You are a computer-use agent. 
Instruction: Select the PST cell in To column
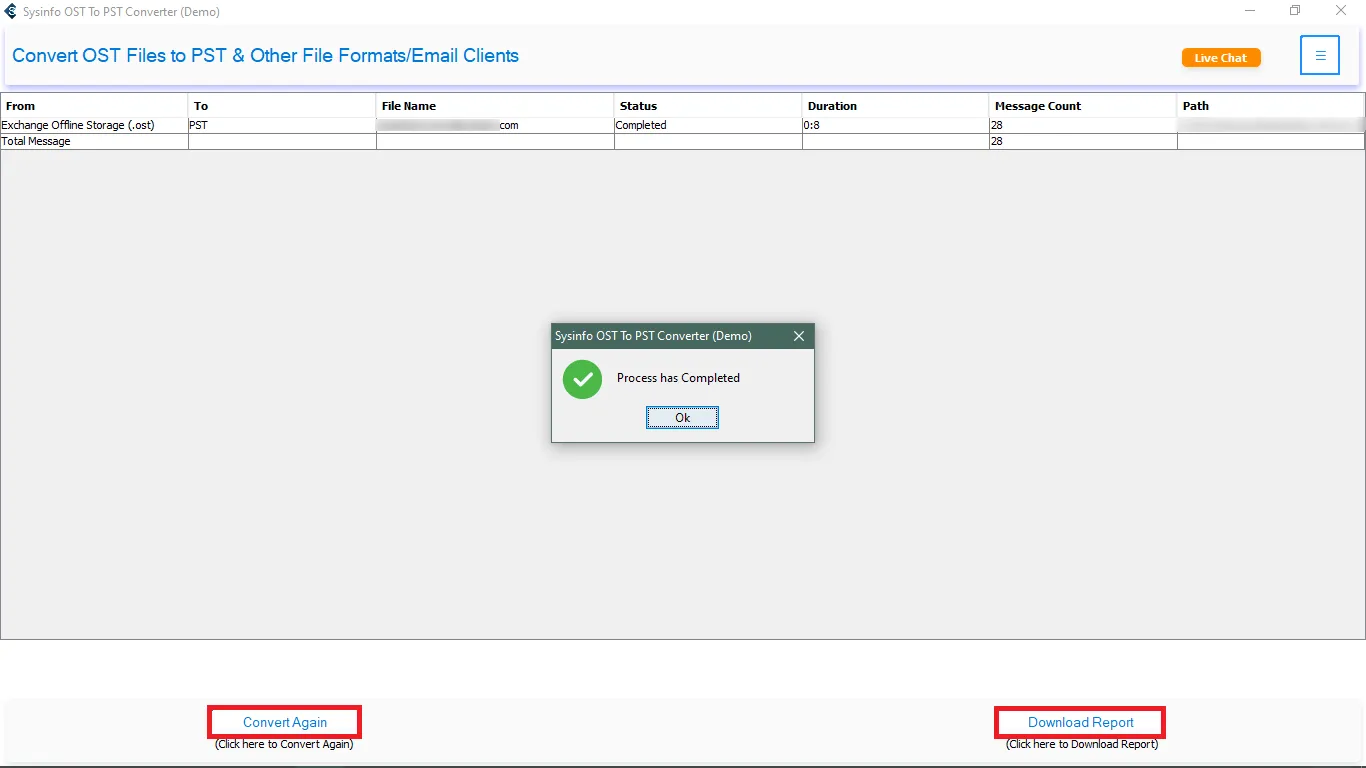(x=282, y=126)
